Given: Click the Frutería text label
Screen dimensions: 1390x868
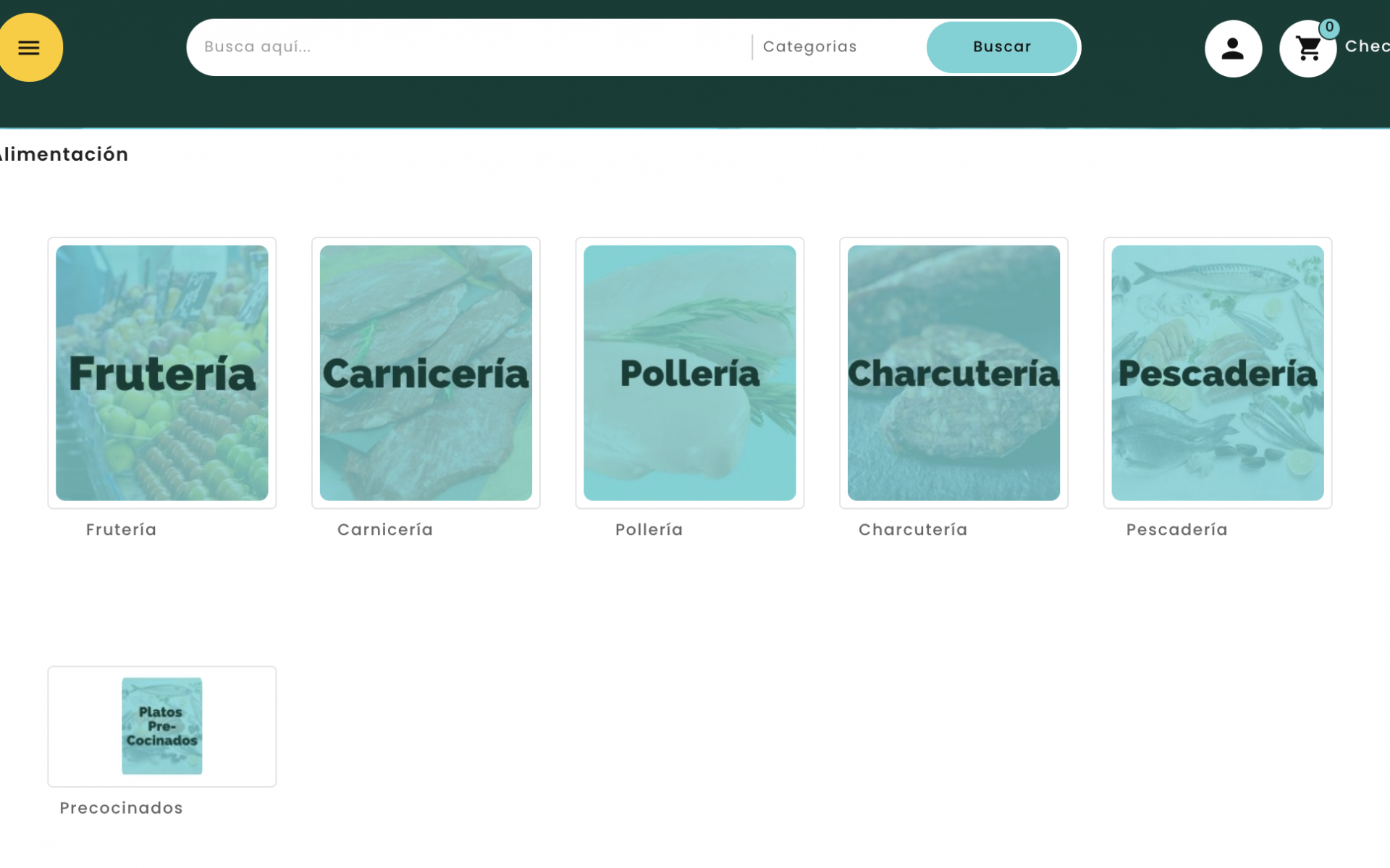Looking at the screenshot, I should coord(121,530).
